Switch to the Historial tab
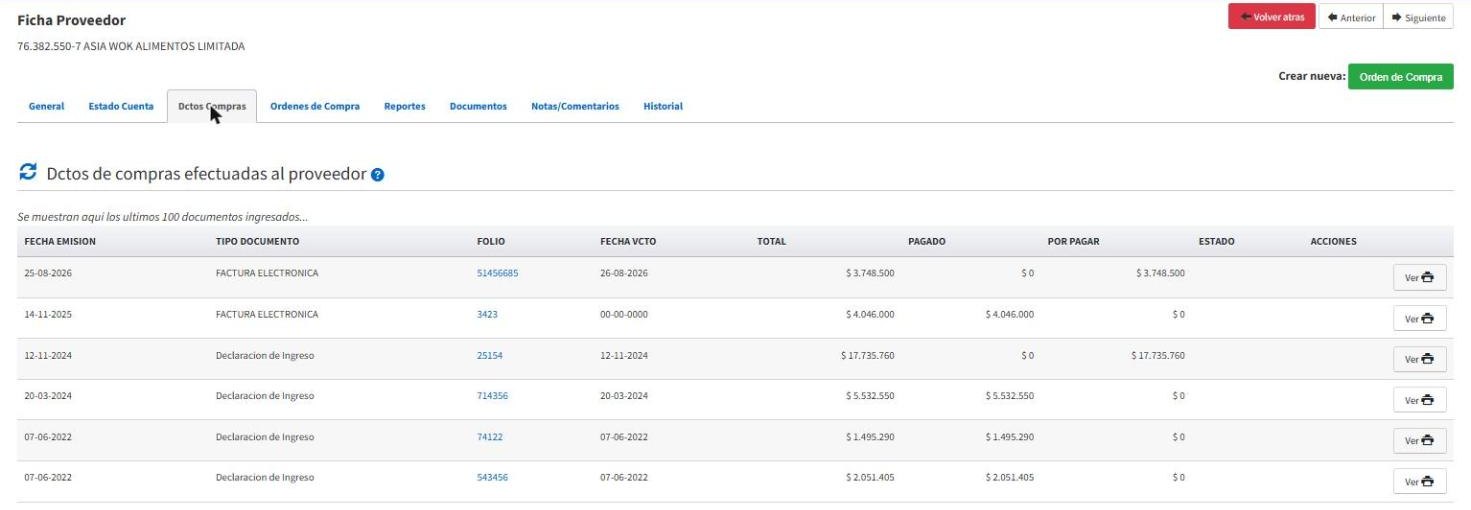The image size is (1471, 510). 663,106
